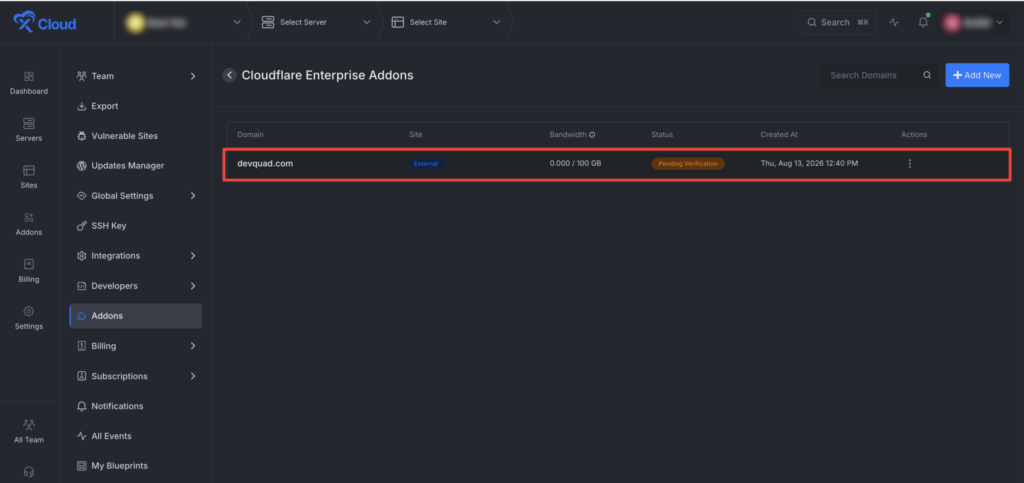Open the Select Site dropdown
This screenshot has height=483, width=1024.
pyautogui.click(x=446, y=22)
